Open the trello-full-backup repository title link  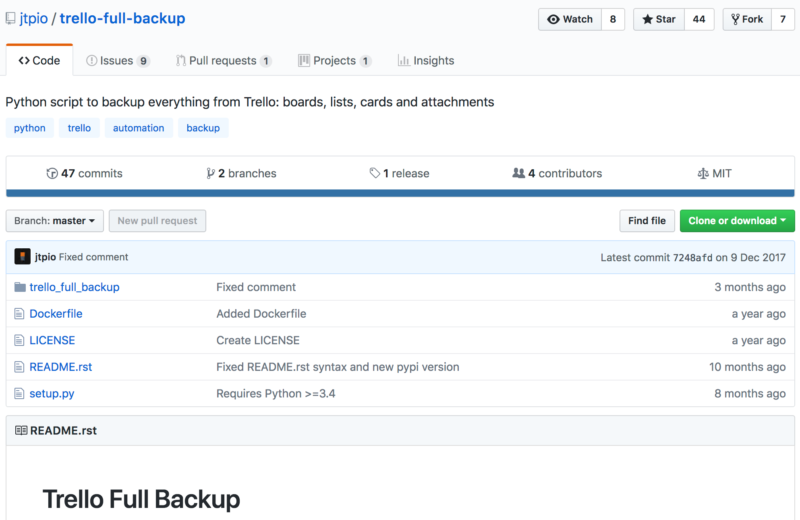(x=122, y=18)
